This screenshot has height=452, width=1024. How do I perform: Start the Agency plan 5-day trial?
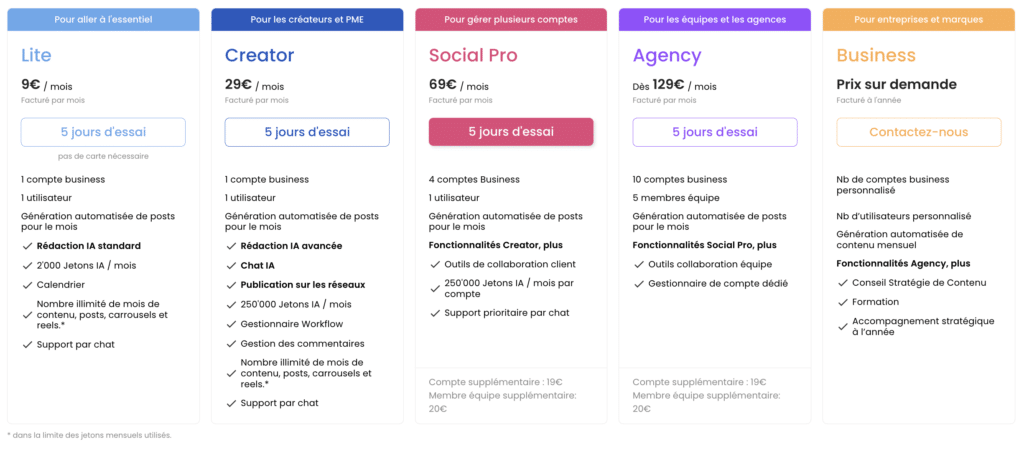715,132
